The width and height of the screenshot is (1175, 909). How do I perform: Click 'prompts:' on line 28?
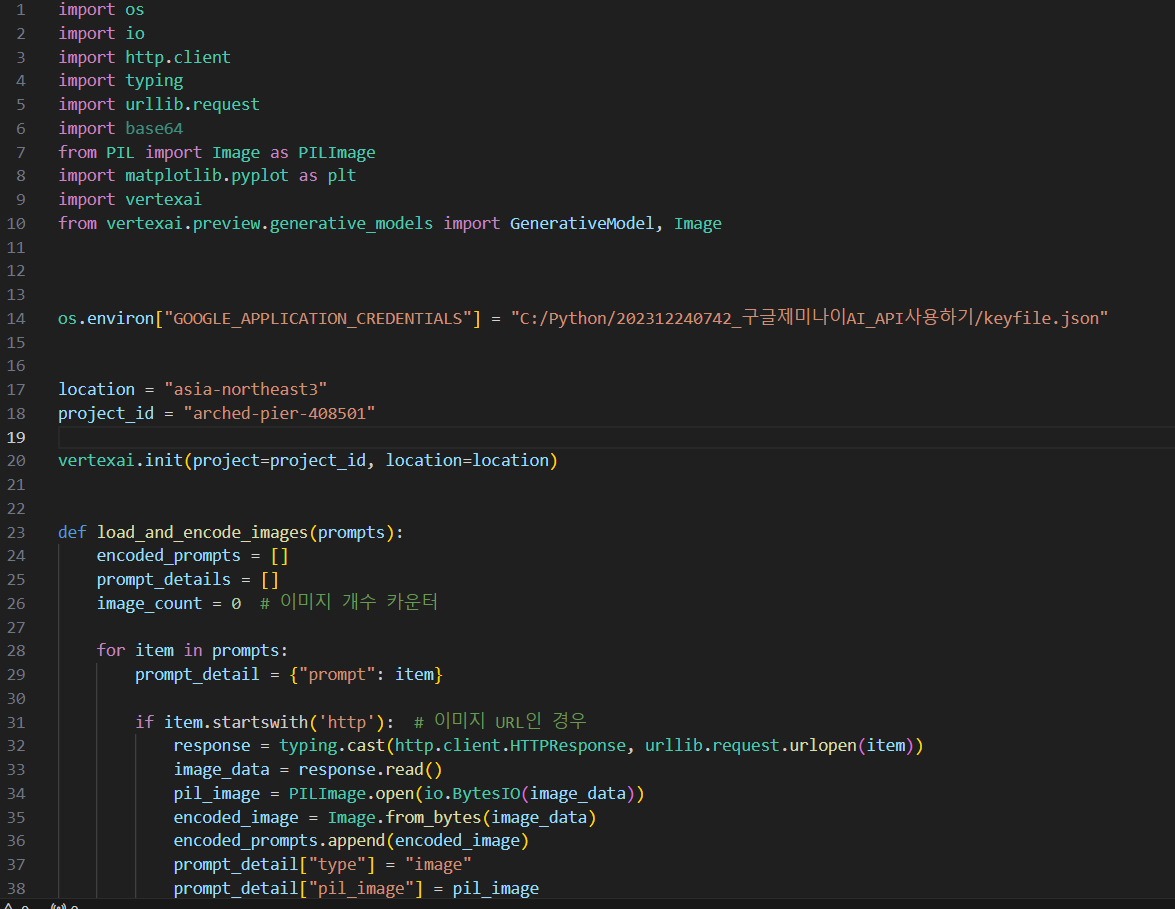point(250,651)
